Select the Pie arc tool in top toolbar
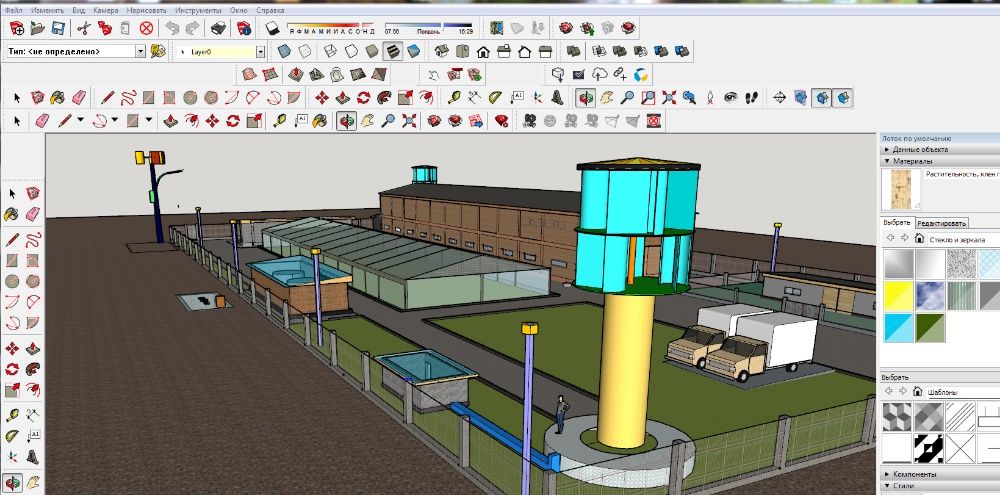1000x495 pixels. pos(293,98)
